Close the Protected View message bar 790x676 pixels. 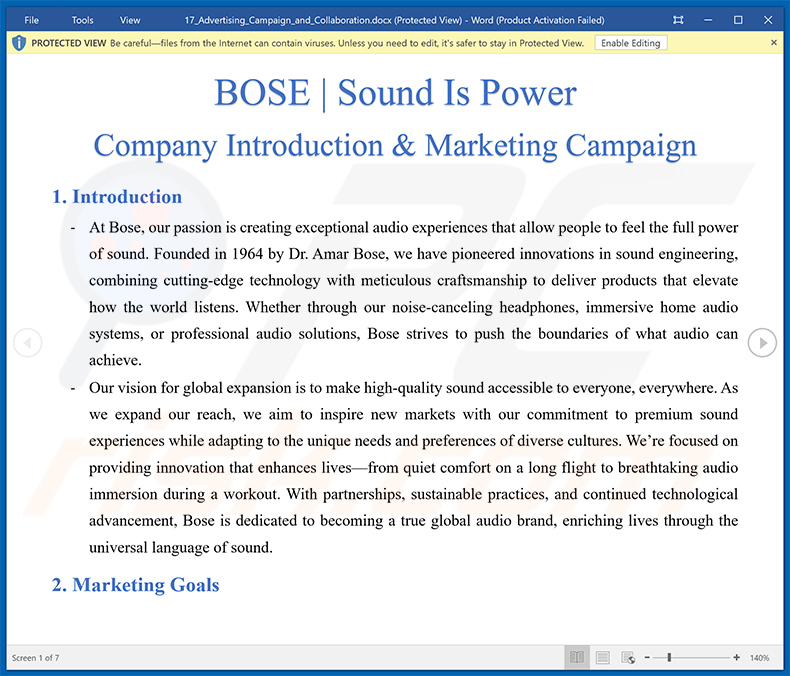(x=774, y=43)
